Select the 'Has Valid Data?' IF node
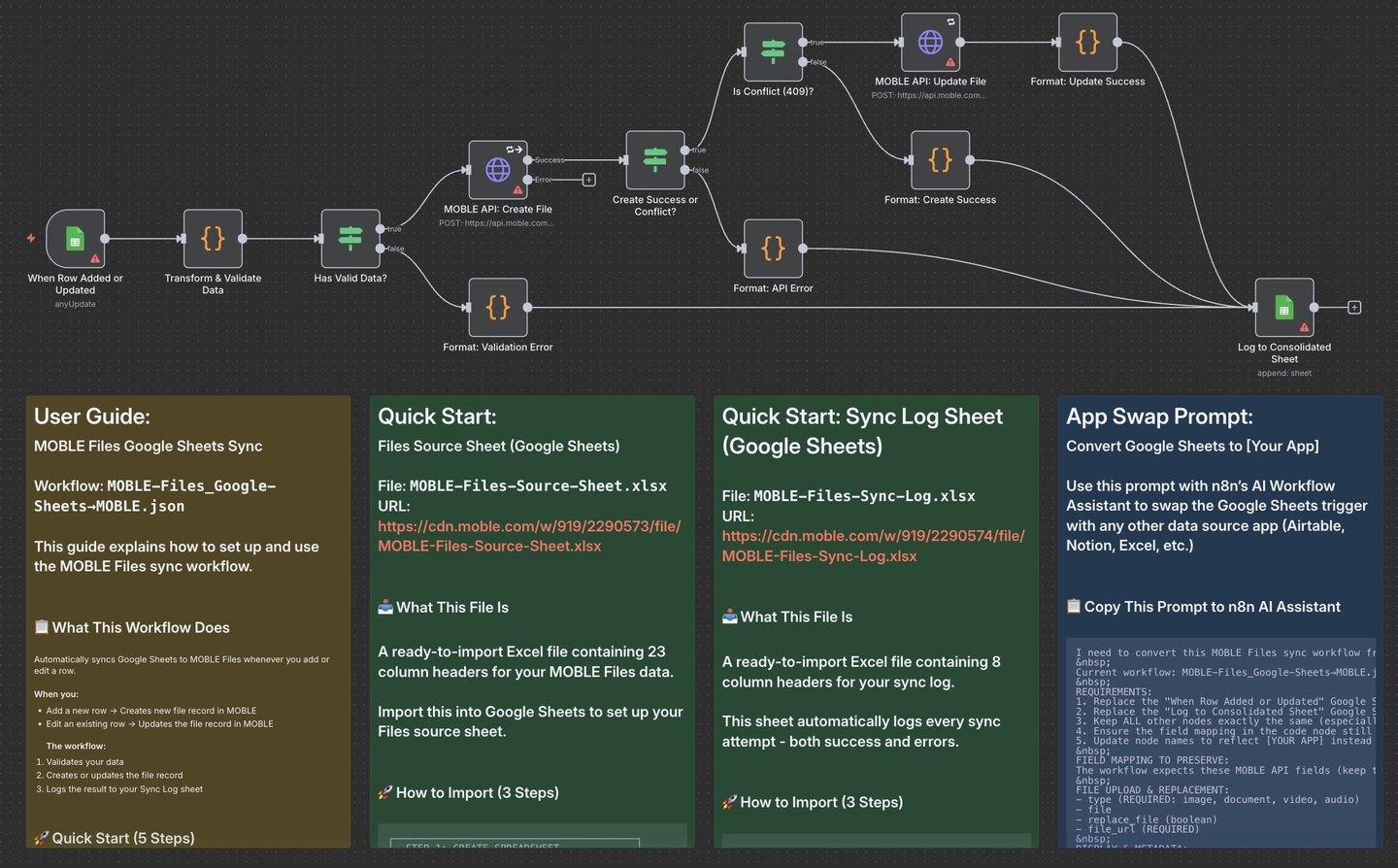1398x868 pixels. (x=350, y=239)
